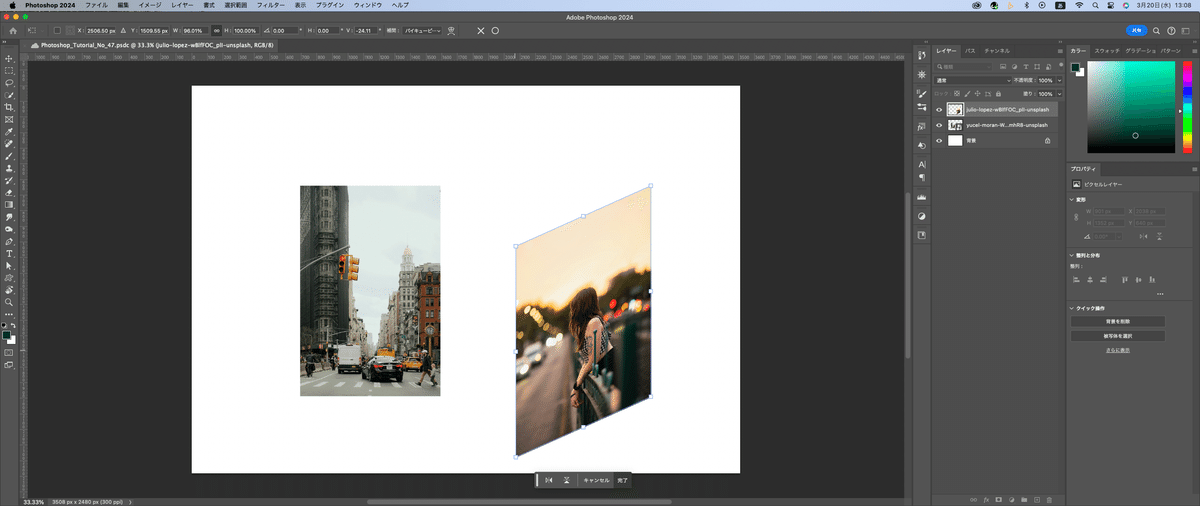
Task: Select the Lasso tool
Action: (x=9, y=82)
